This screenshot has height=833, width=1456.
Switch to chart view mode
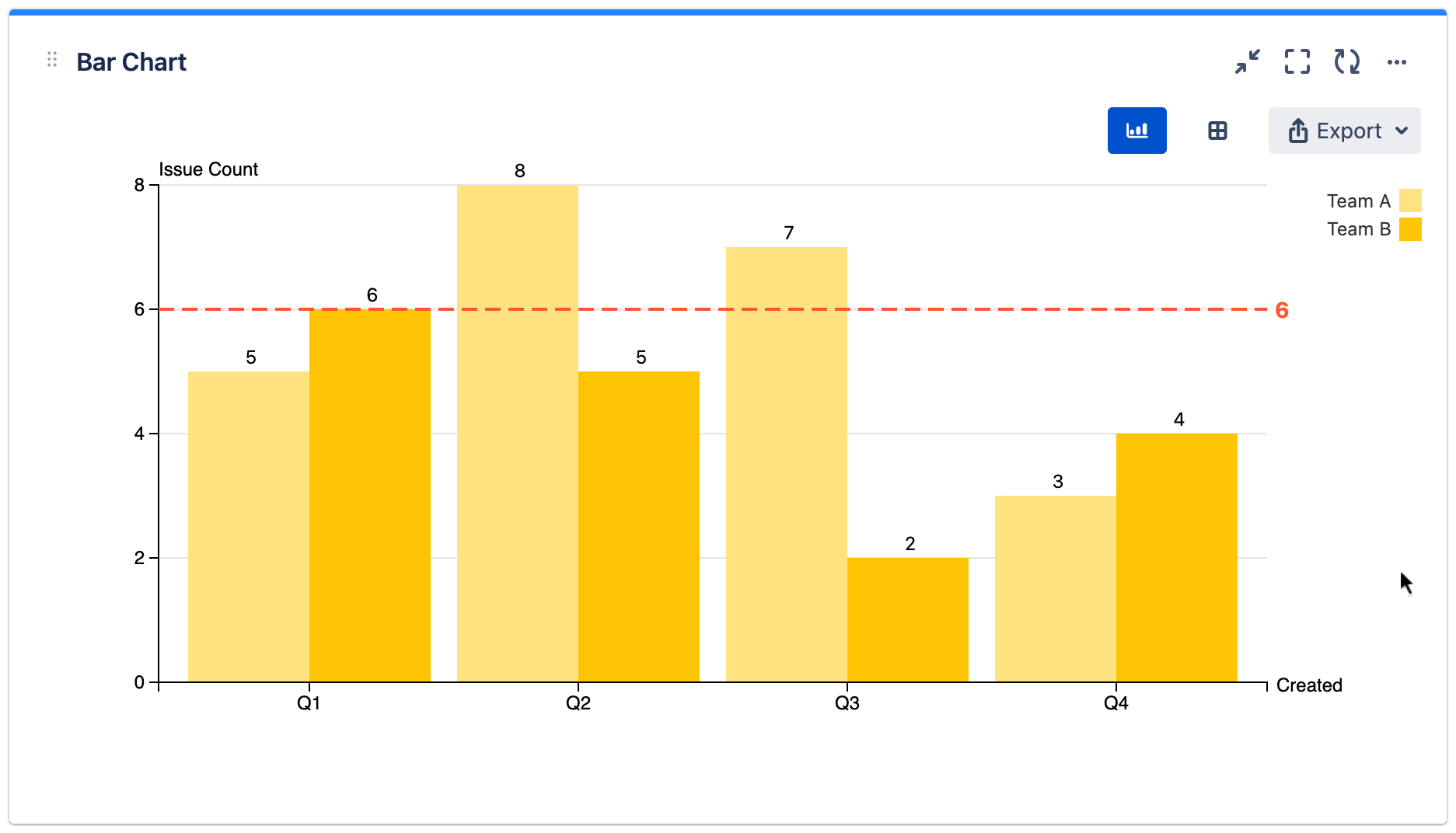click(x=1137, y=131)
